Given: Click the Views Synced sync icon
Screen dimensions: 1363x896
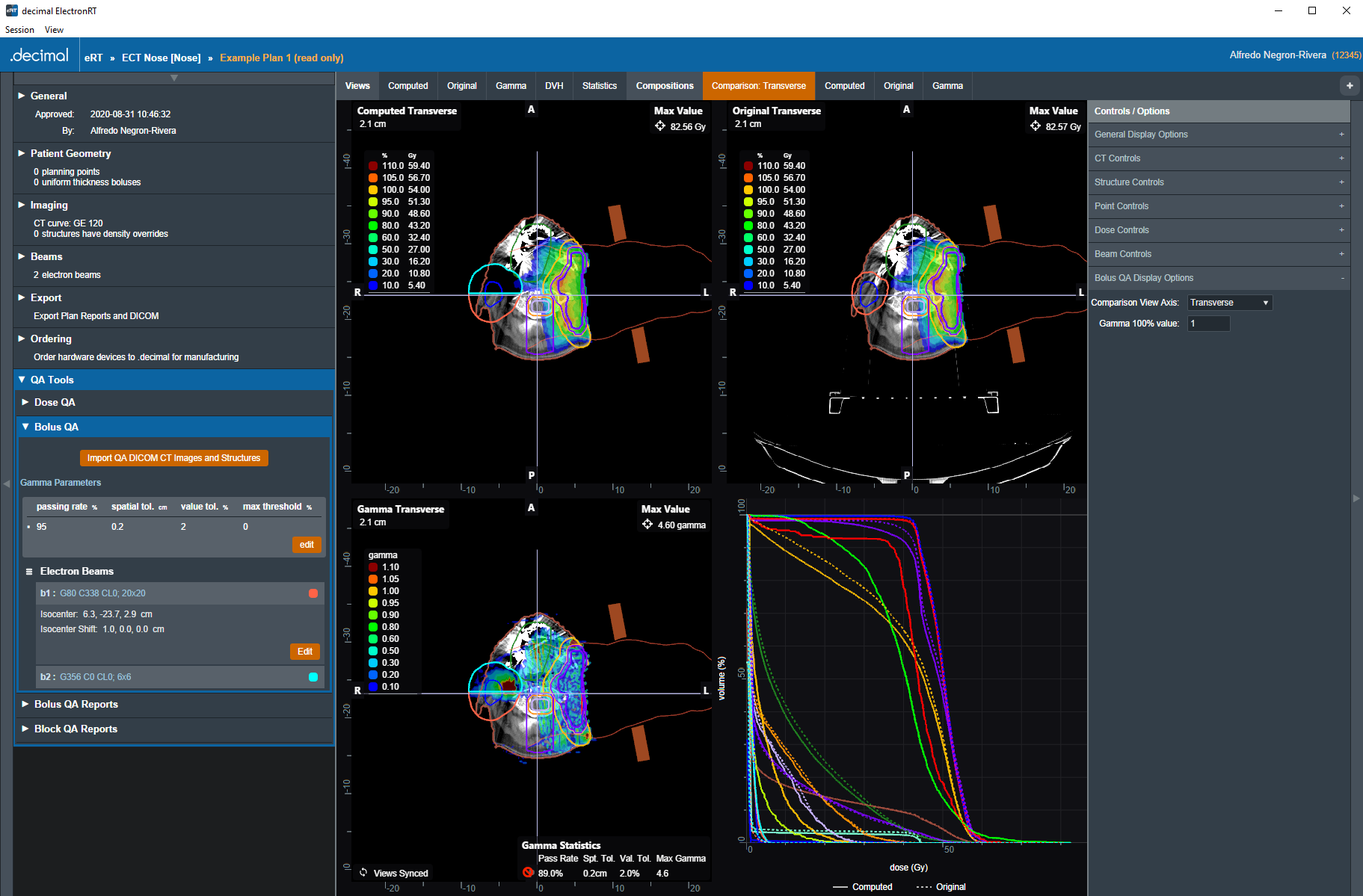Looking at the screenshot, I should (x=363, y=872).
